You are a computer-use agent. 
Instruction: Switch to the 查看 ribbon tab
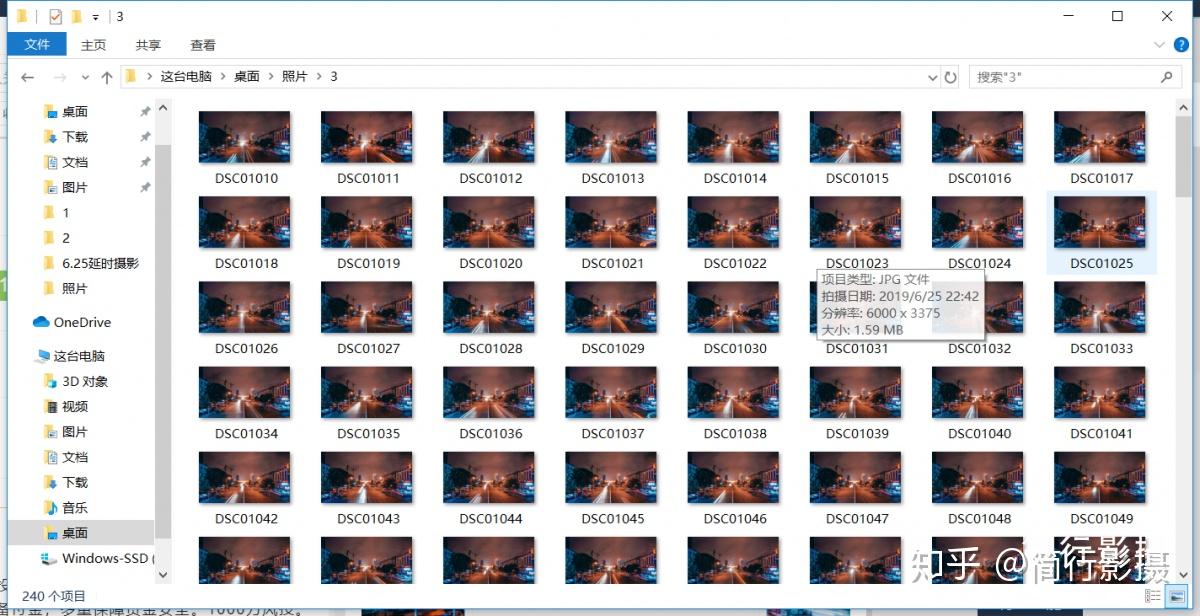pyautogui.click(x=203, y=45)
